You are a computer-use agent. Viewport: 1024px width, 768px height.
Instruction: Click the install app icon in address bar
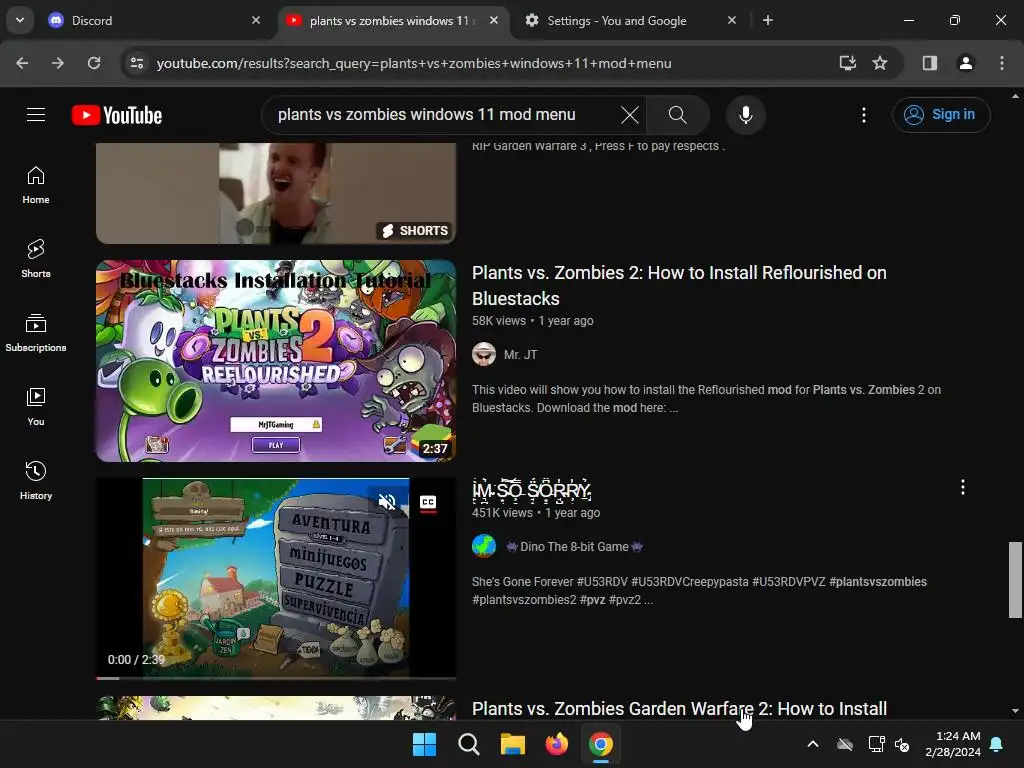847,63
